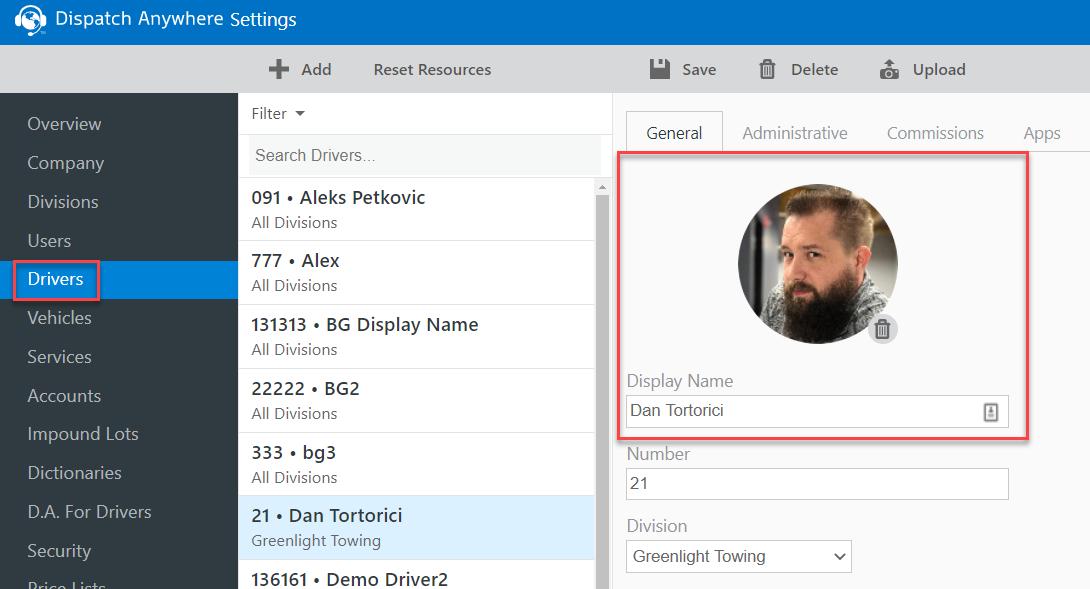Click the Dispatch Anywhere logo icon
The width and height of the screenshot is (1090, 589).
click(x=31, y=20)
